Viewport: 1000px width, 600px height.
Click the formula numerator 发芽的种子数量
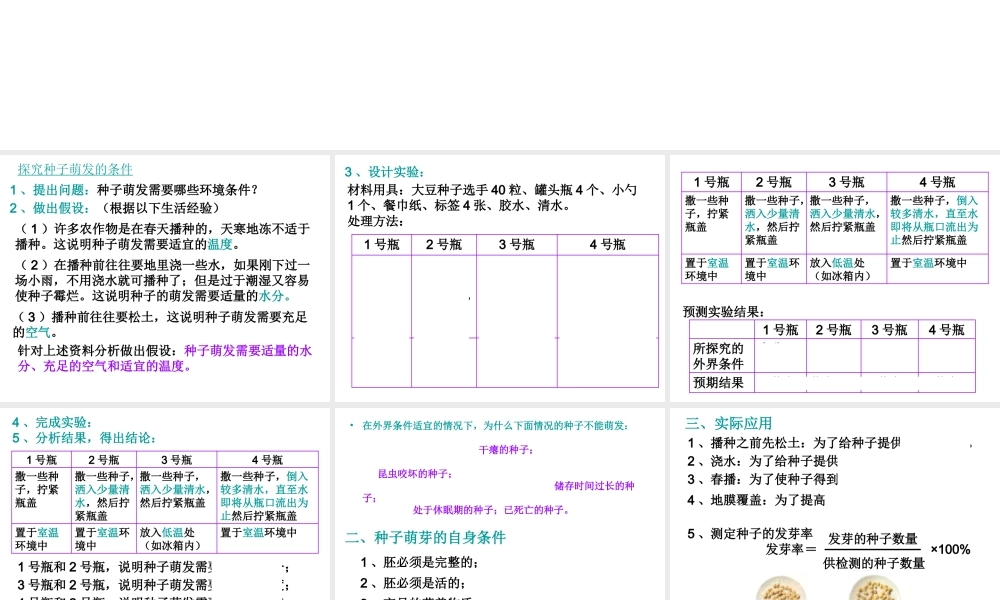click(872, 539)
